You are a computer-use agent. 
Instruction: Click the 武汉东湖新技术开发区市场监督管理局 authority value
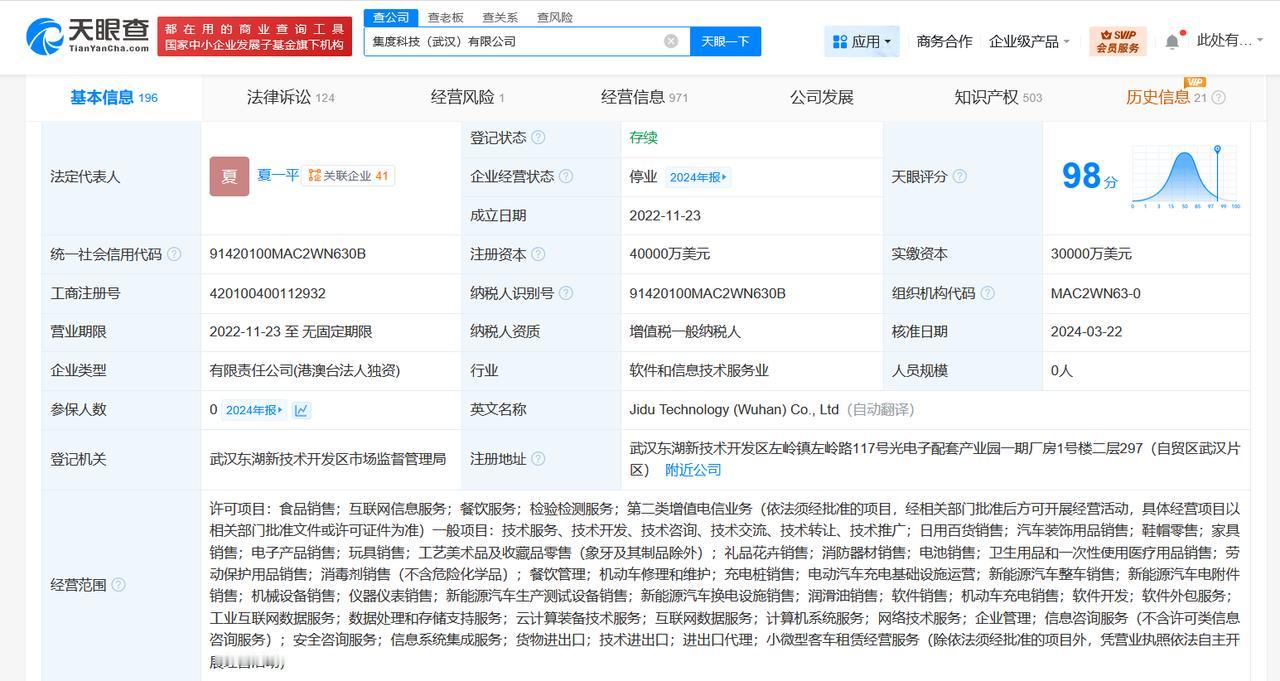pyautogui.click(x=328, y=459)
